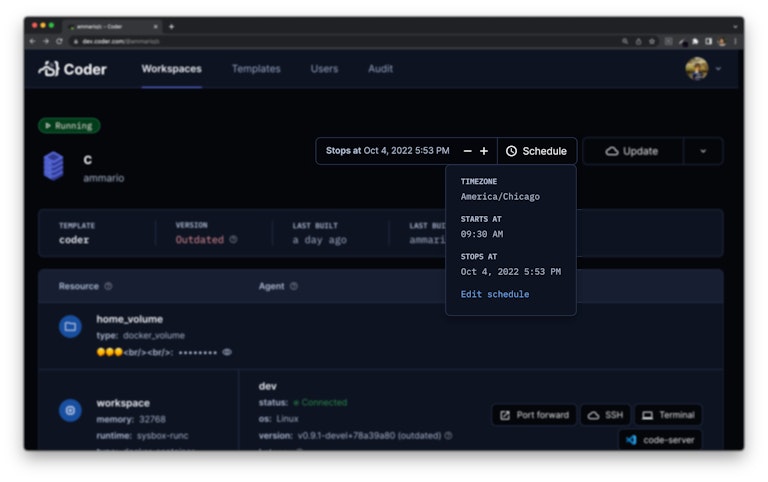
Task: Click the info icon beside Agent
Action: (x=293, y=286)
